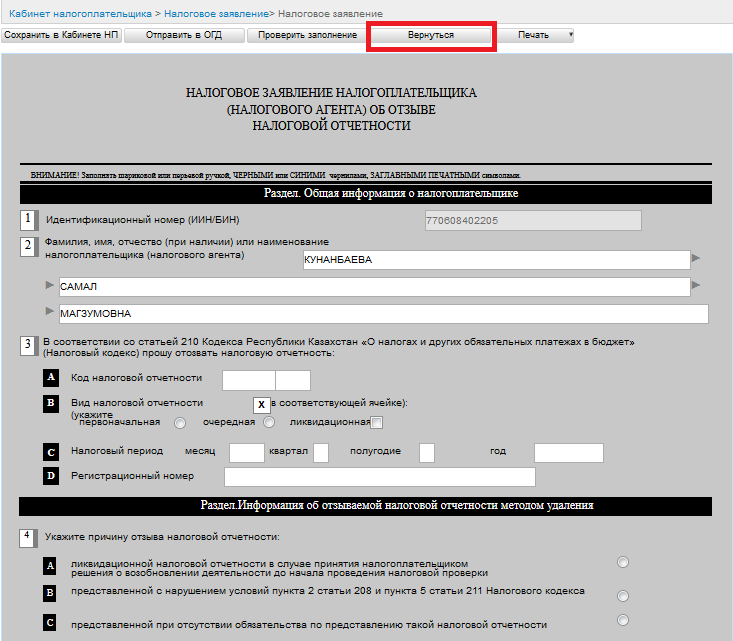733x641 pixels.
Task: Click the arrow right of the САМАЛ field
Action: (x=696, y=287)
